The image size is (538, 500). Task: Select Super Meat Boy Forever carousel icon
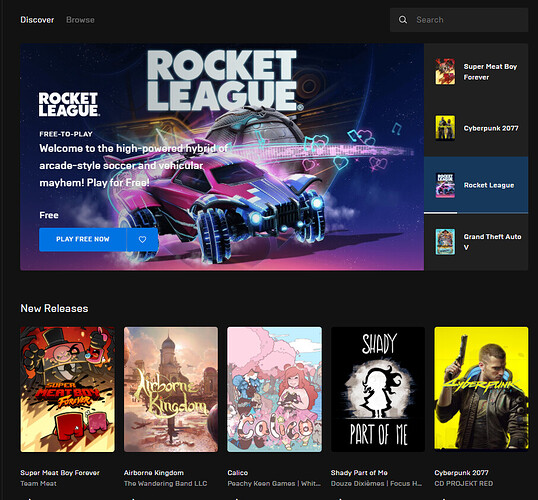[x=445, y=72]
